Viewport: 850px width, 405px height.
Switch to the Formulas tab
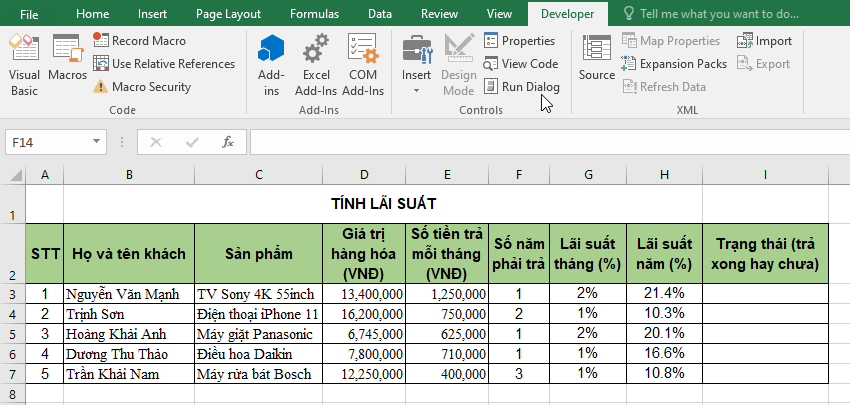tap(314, 14)
